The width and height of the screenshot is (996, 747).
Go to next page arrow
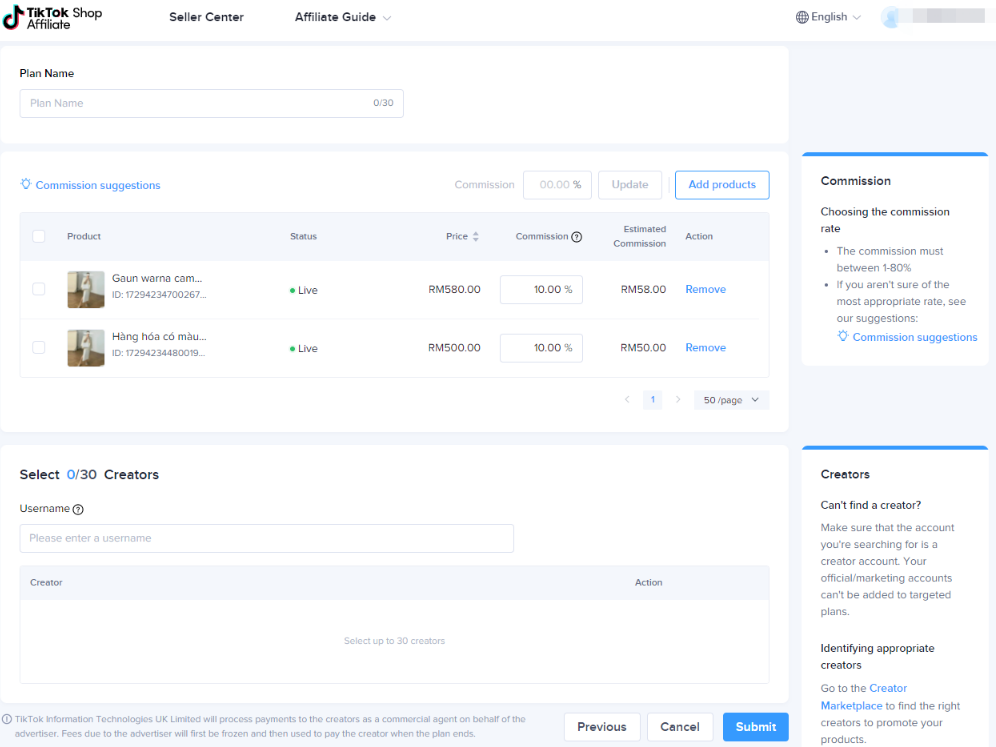678,400
